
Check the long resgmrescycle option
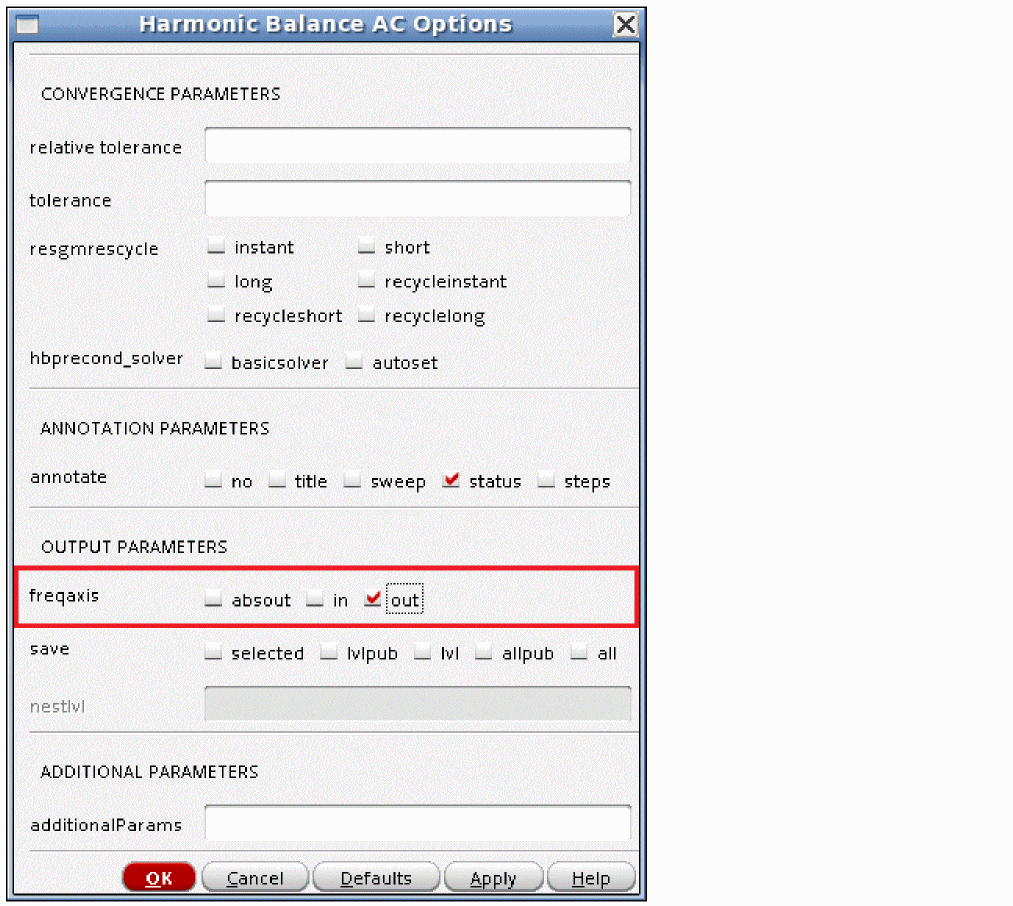coord(216,280)
